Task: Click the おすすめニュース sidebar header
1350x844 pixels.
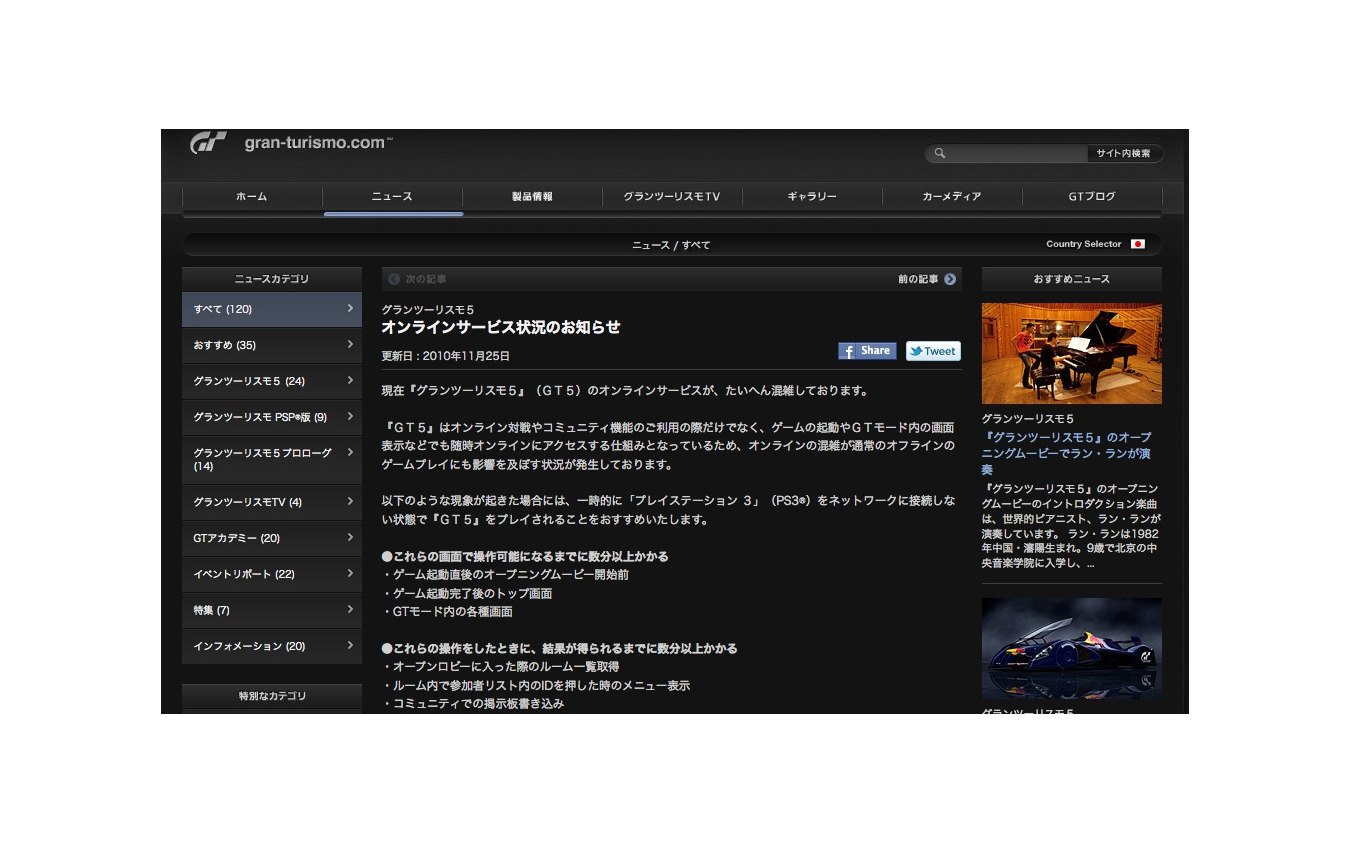Action: (x=1072, y=279)
